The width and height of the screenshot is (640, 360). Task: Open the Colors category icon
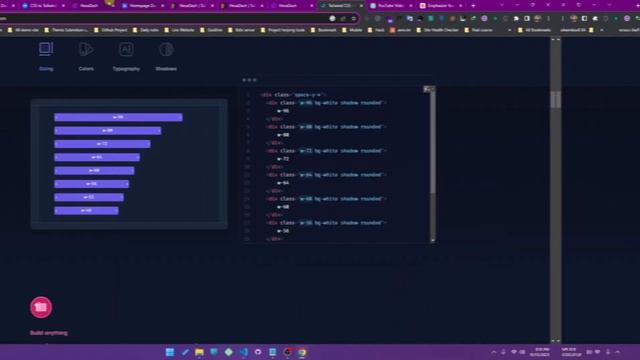click(x=86, y=49)
